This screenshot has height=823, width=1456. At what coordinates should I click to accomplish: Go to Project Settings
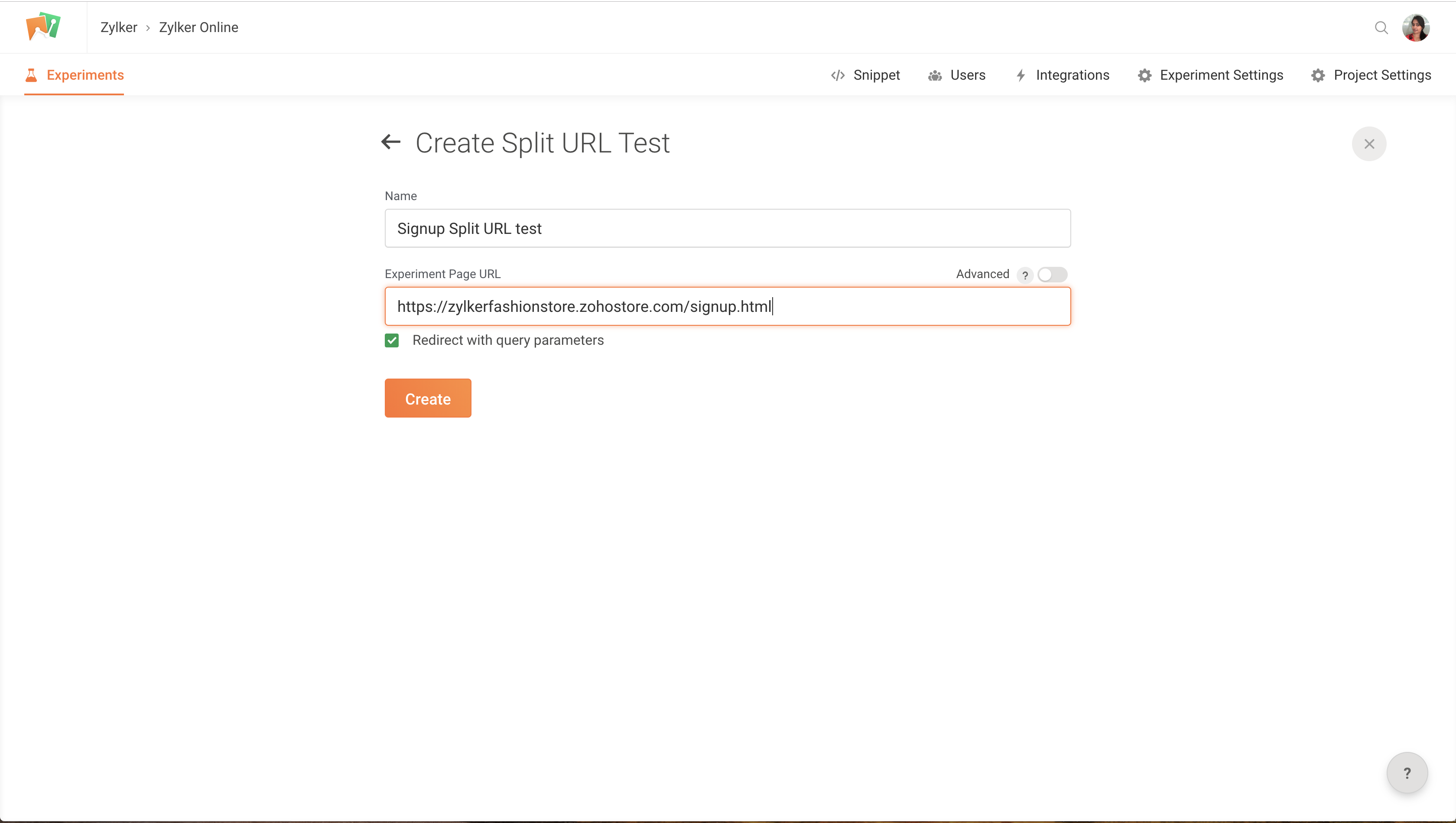(x=1371, y=75)
